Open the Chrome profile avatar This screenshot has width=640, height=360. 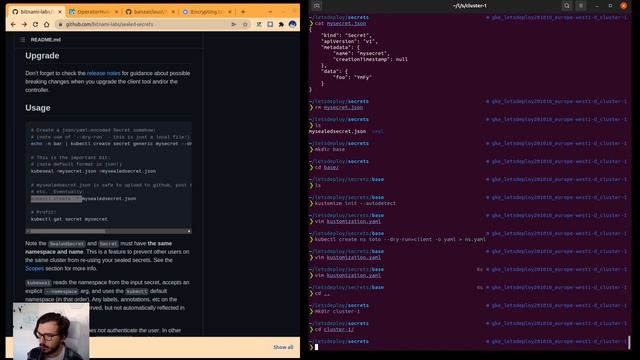[x=292, y=24]
